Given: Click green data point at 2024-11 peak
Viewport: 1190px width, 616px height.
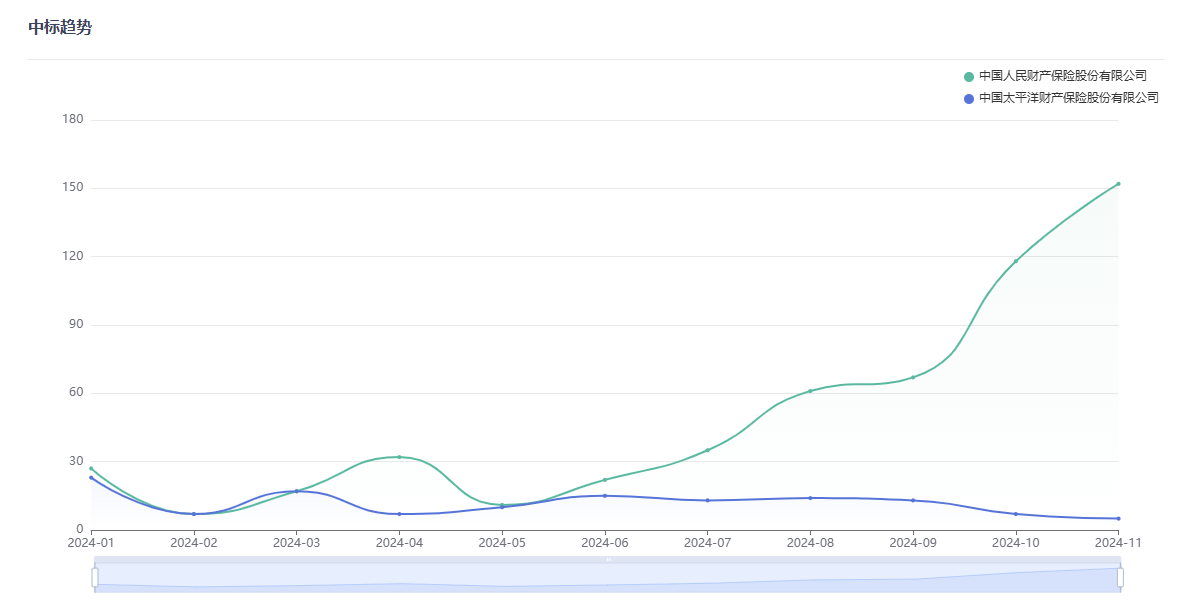Looking at the screenshot, I should click(x=1118, y=184).
